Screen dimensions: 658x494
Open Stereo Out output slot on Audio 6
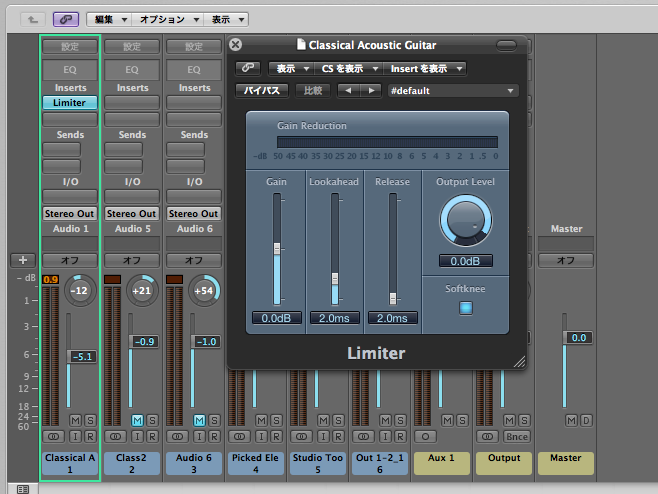coord(194,214)
